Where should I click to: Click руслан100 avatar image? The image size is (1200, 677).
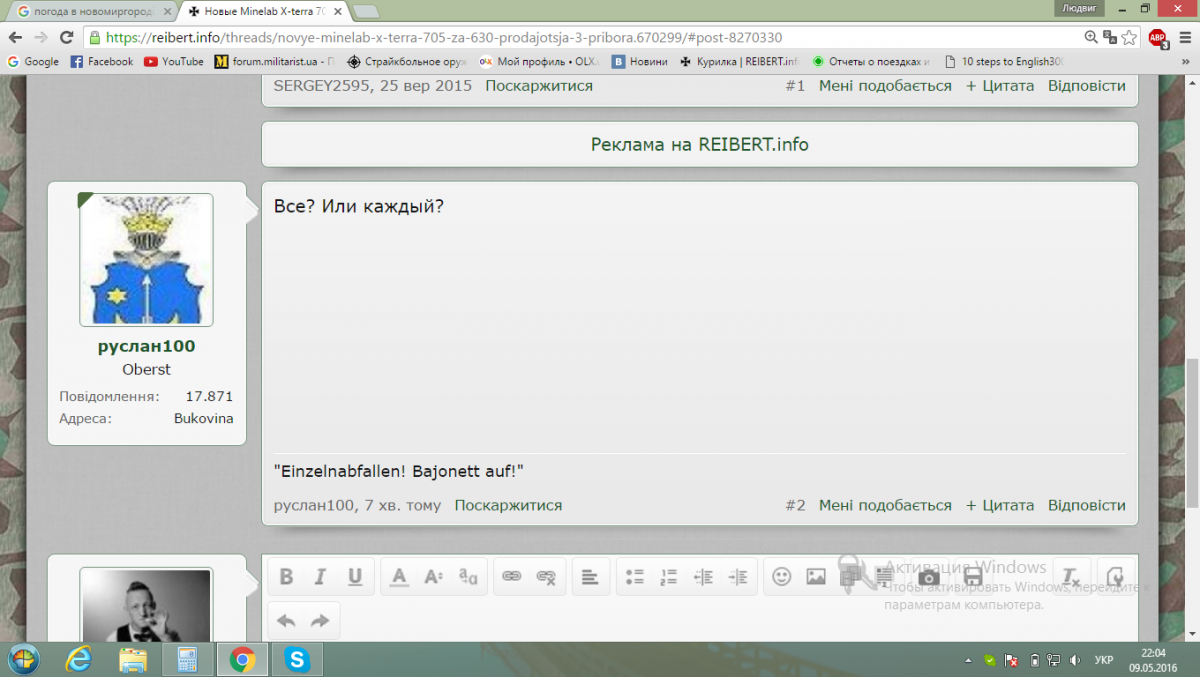(146, 260)
